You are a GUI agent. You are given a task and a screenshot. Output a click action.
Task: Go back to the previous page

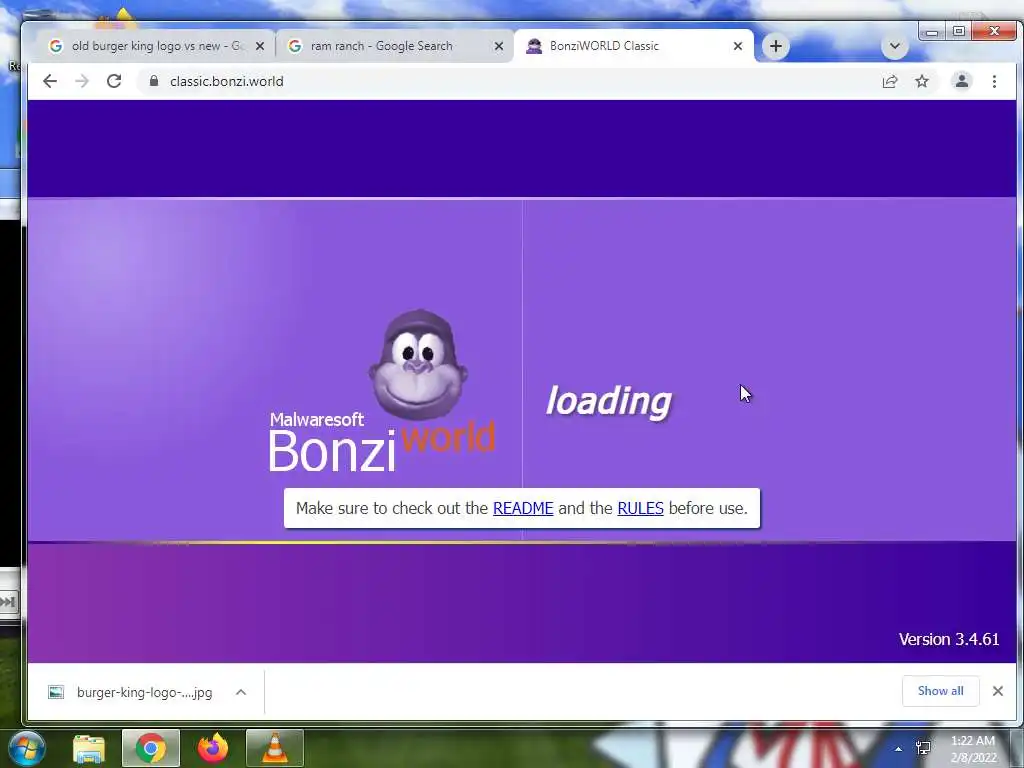click(x=50, y=81)
